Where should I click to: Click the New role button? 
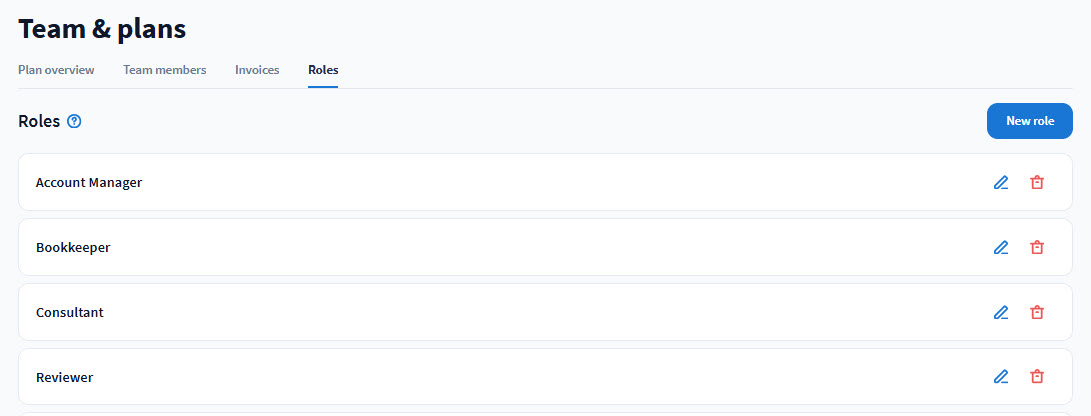[x=1029, y=121]
